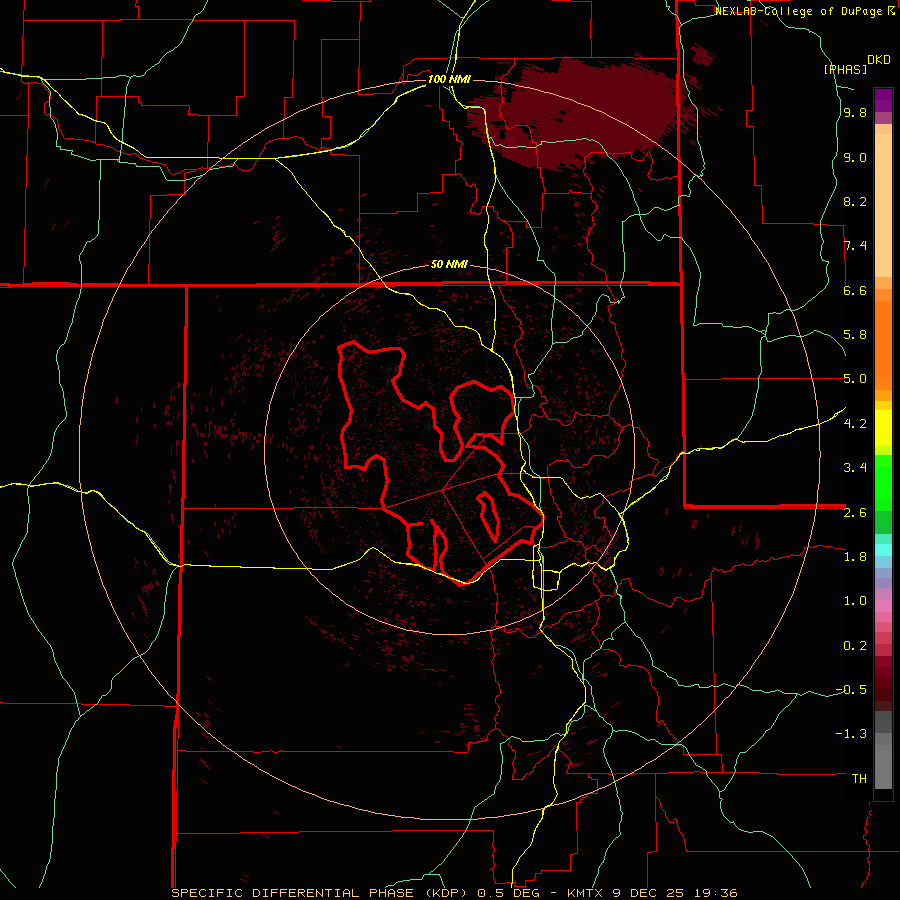Click the 7.4 scale value
The image size is (900, 900).
click(855, 246)
